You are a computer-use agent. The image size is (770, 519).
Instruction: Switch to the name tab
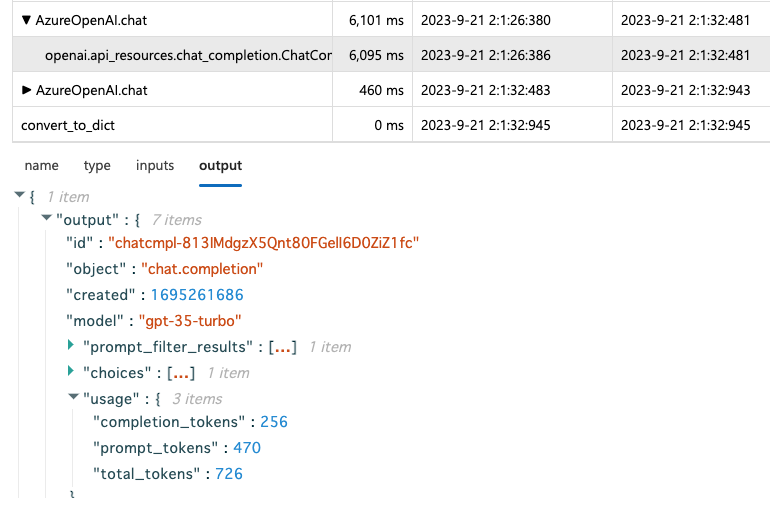point(41,166)
